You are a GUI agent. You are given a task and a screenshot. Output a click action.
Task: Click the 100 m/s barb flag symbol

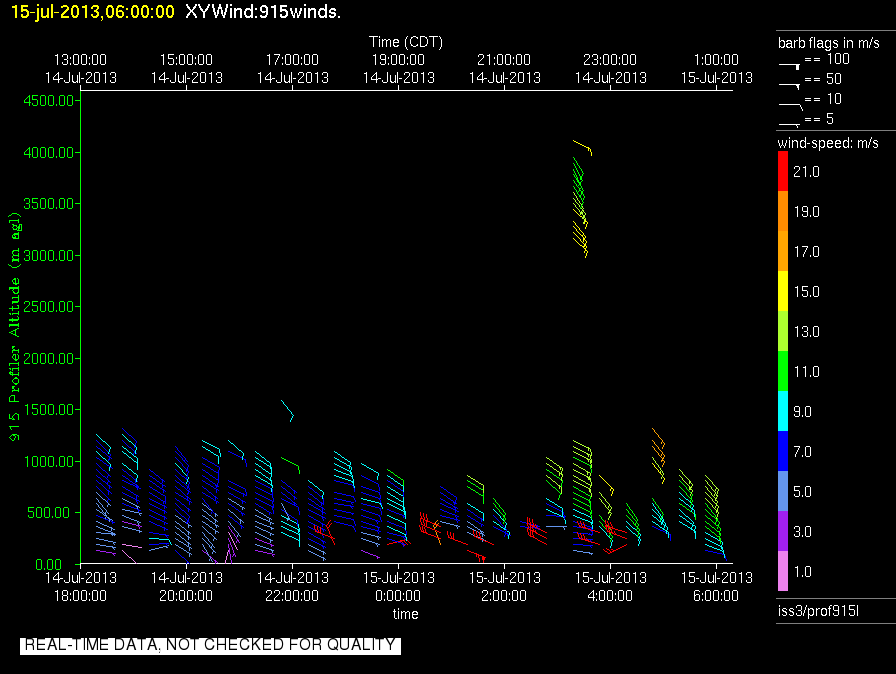tap(789, 66)
